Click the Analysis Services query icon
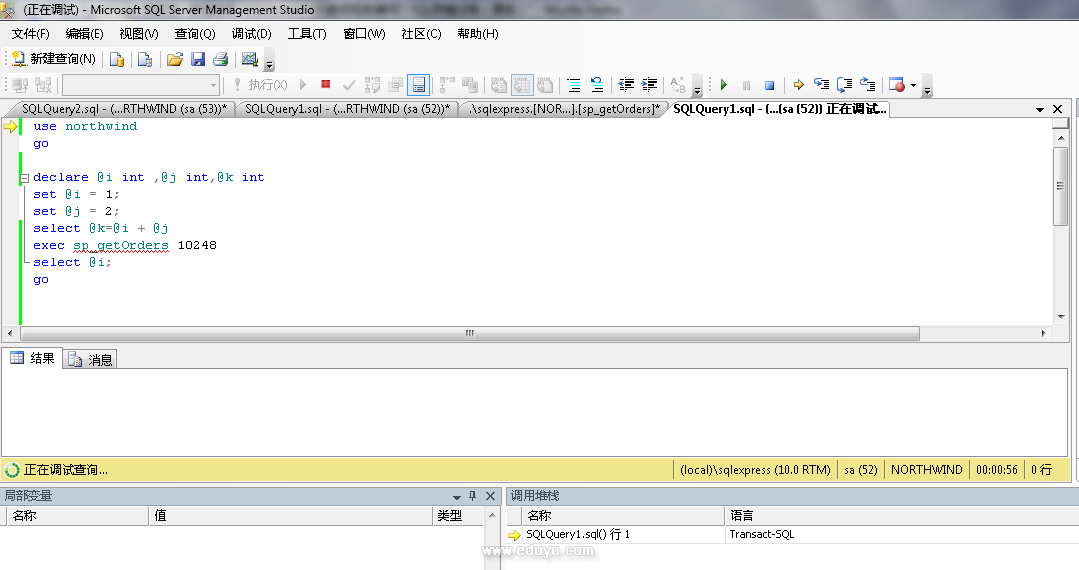The width and height of the screenshot is (1079, 570). pyautogui.click(x=145, y=59)
